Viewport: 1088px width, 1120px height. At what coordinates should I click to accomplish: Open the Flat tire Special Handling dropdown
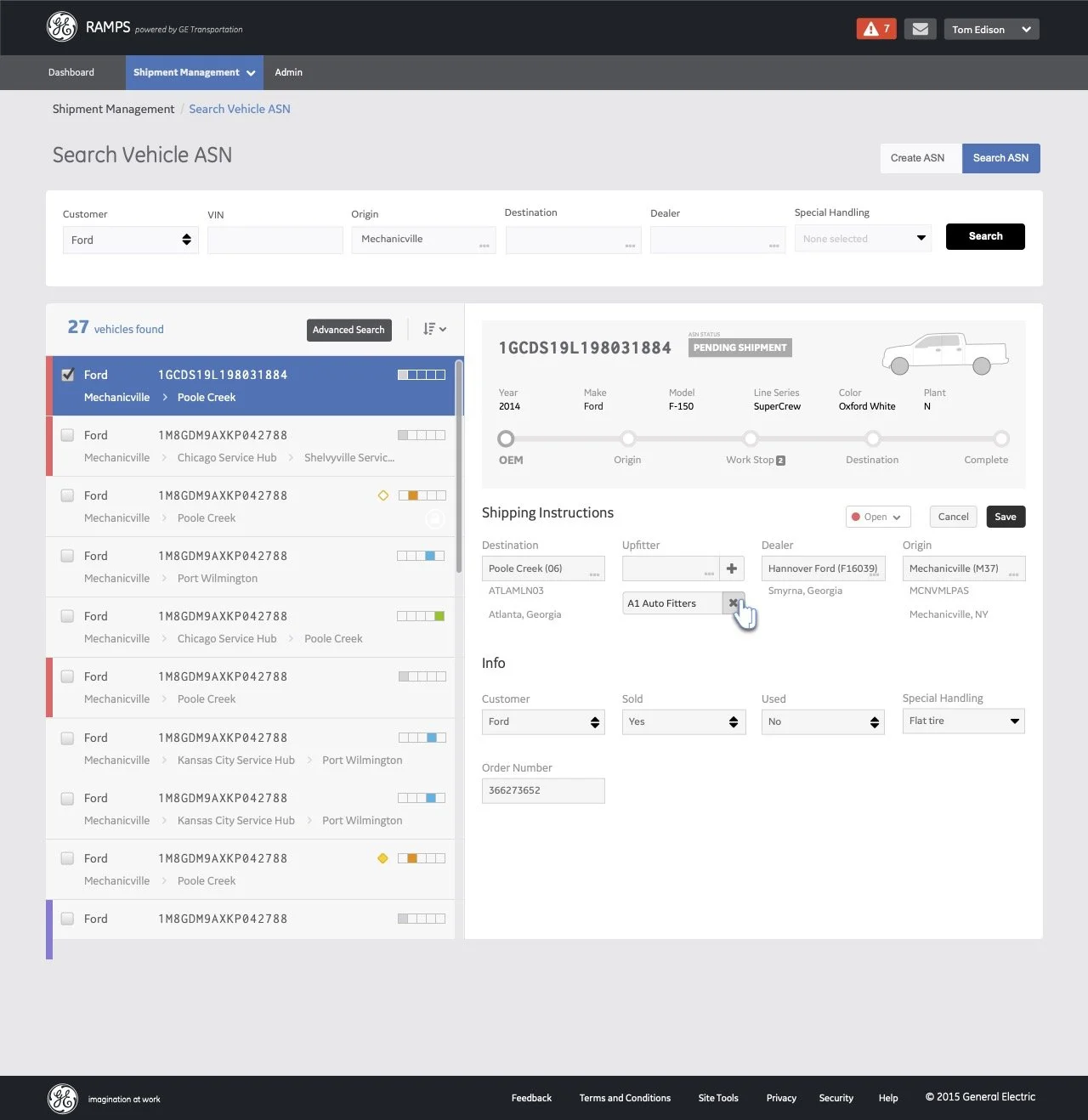click(x=963, y=721)
